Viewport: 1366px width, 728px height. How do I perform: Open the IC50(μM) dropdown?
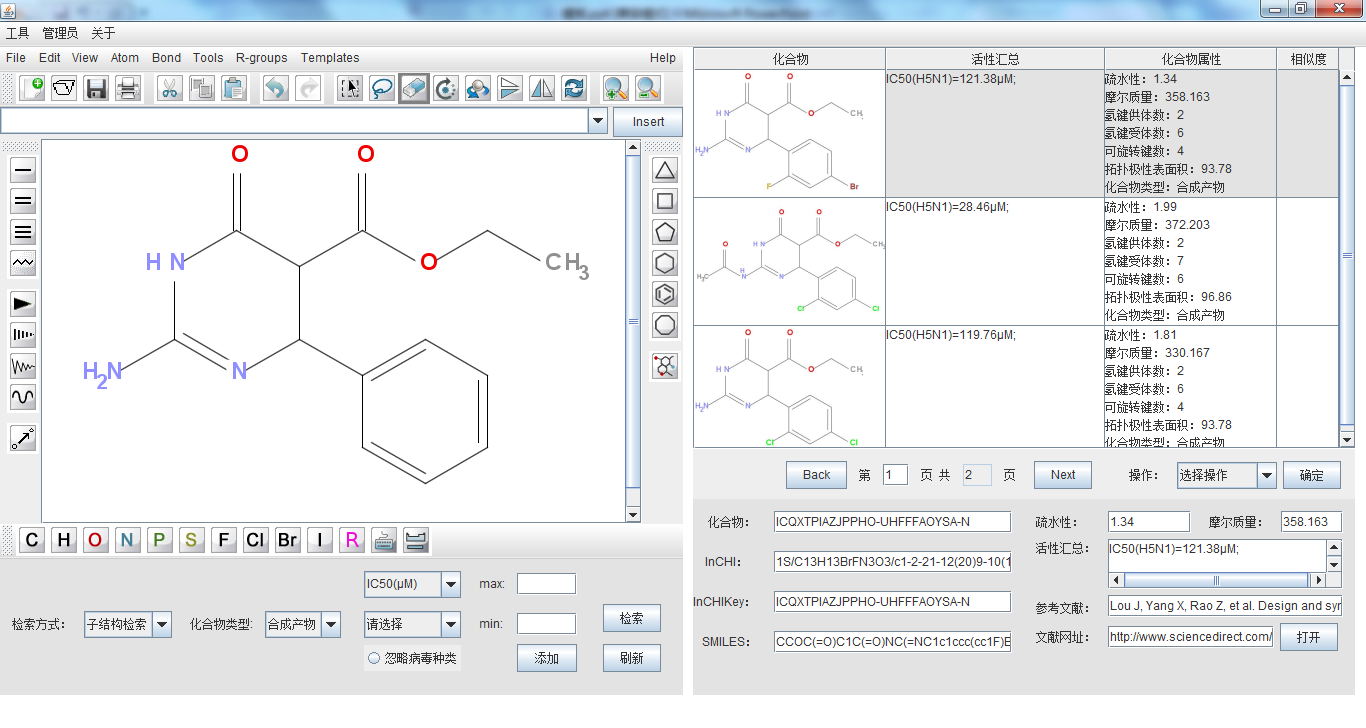point(412,584)
